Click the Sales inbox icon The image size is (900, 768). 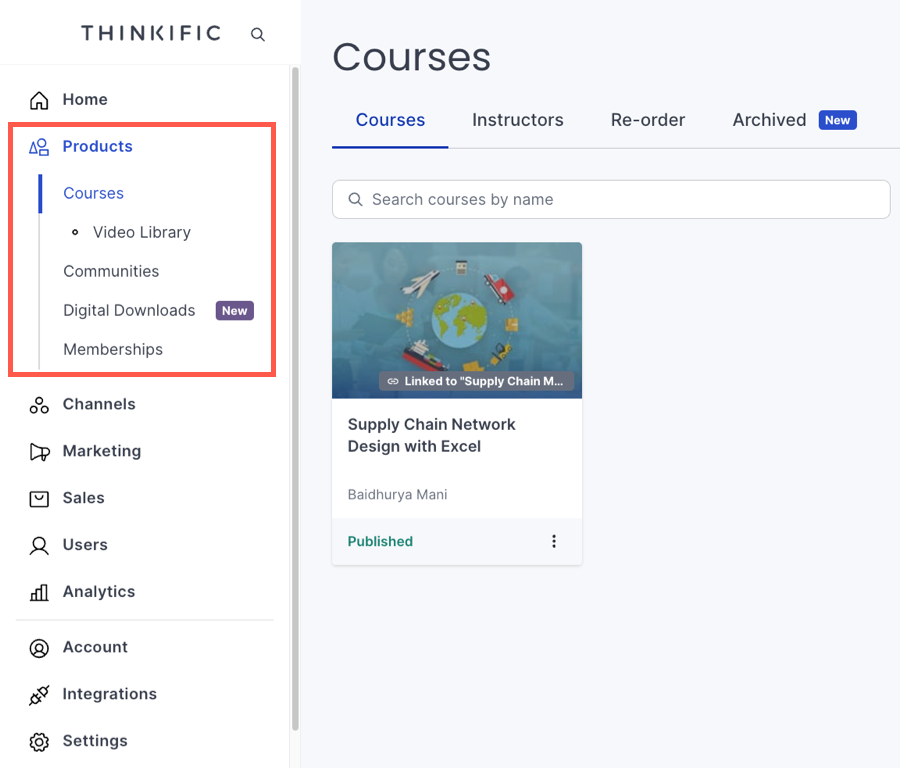pyautogui.click(x=39, y=498)
